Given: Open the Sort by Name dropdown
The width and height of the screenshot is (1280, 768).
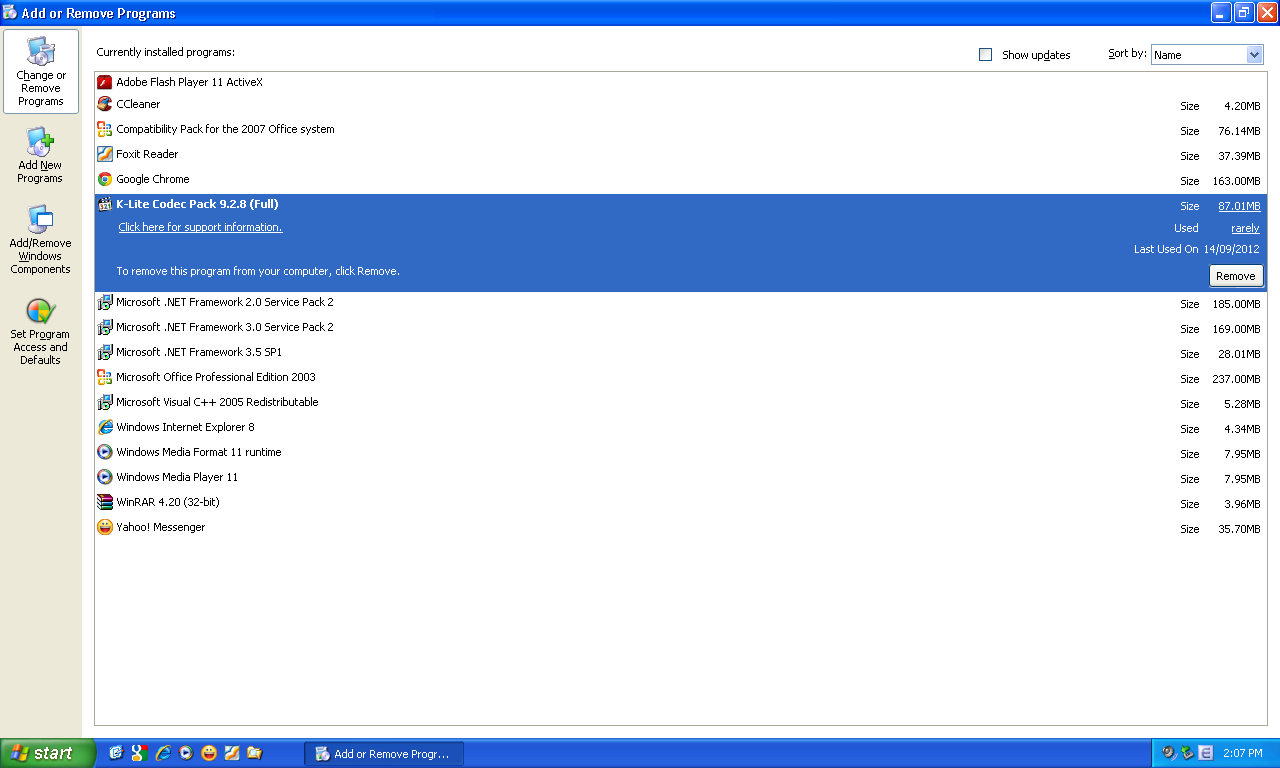Looking at the screenshot, I should (1207, 55).
